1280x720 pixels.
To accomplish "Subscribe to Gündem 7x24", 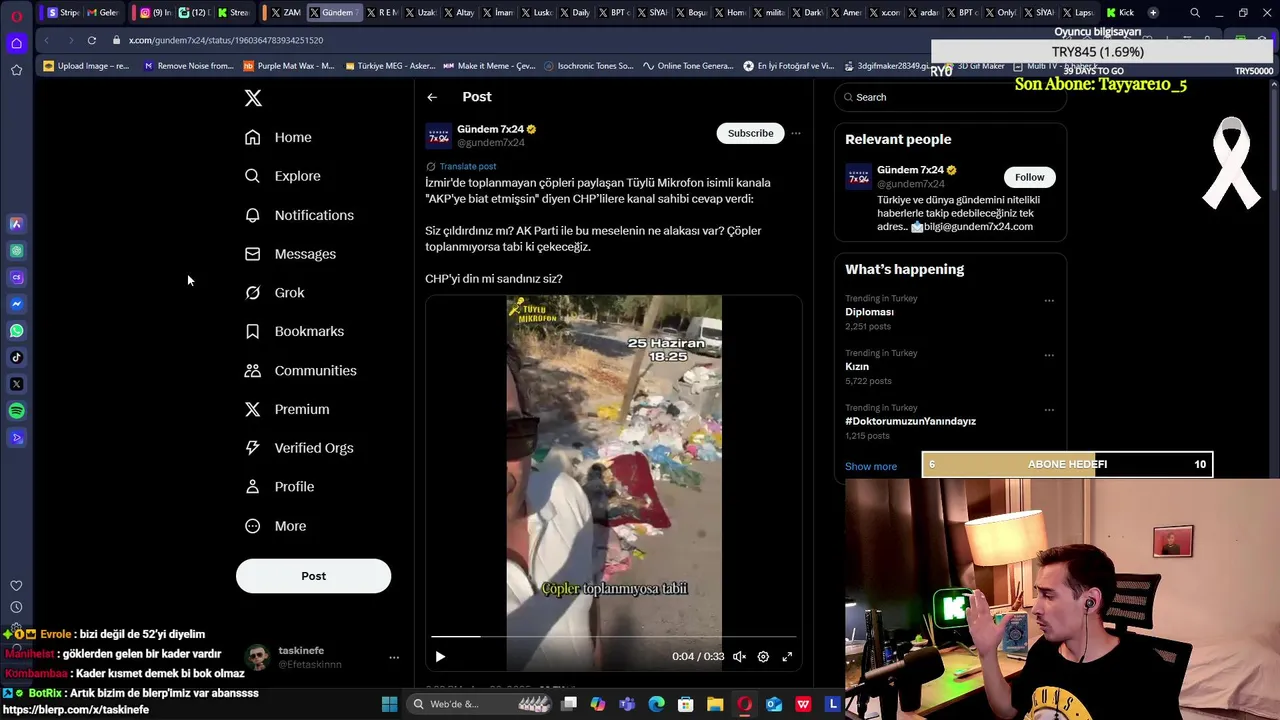I will [x=750, y=133].
